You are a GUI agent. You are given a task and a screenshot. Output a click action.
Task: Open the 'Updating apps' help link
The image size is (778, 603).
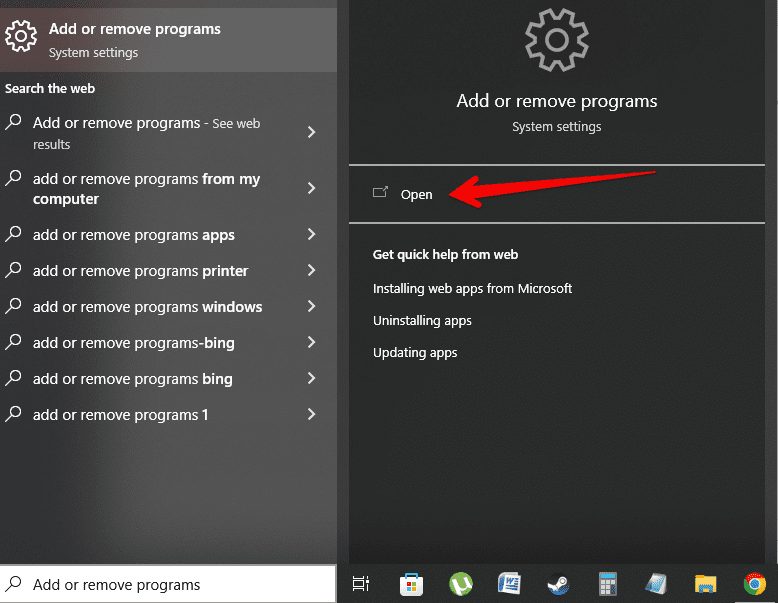(x=415, y=352)
